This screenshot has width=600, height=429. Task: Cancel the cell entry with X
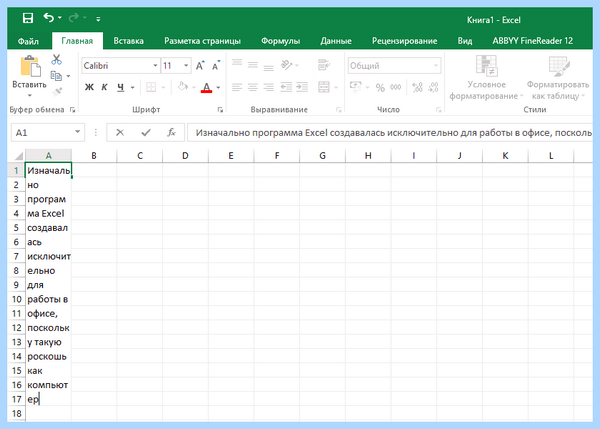[x=120, y=133]
